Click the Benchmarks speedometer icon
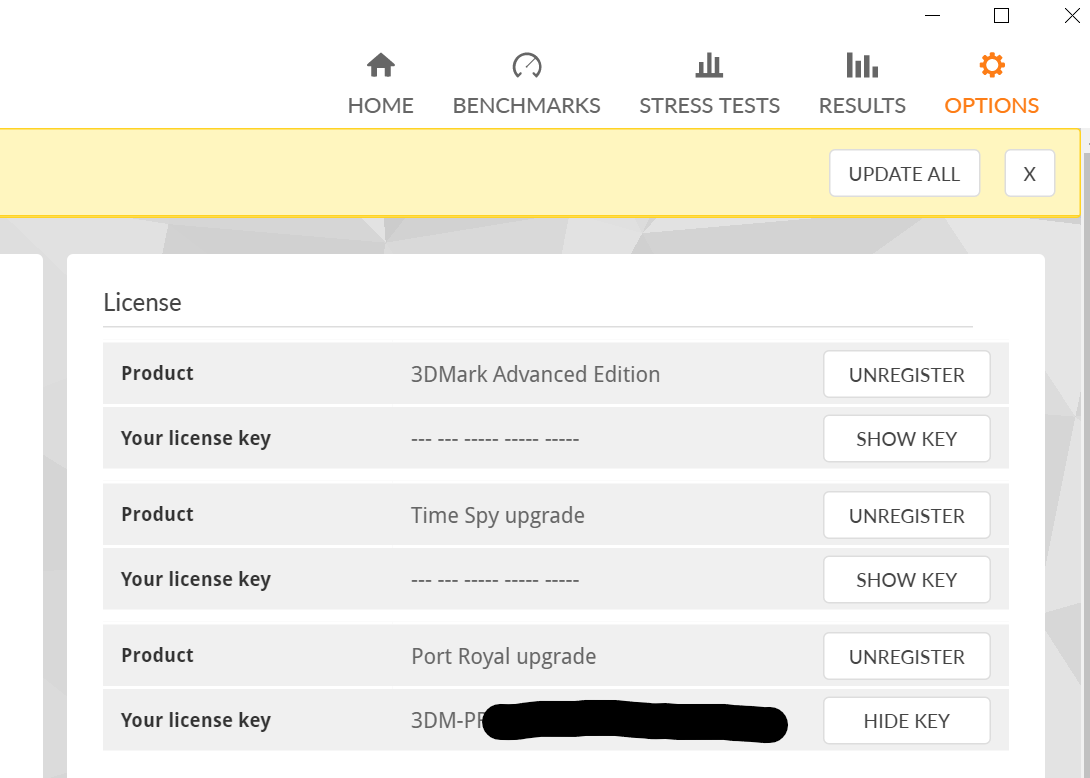The height and width of the screenshot is (778, 1090). pyautogui.click(x=526, y=65)
